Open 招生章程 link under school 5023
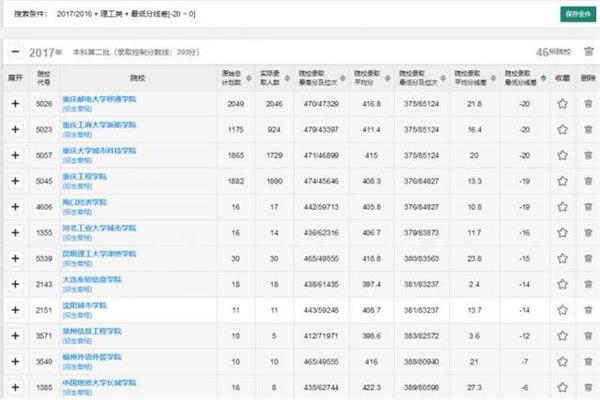600x400 pixels. (x=77, y=135)
